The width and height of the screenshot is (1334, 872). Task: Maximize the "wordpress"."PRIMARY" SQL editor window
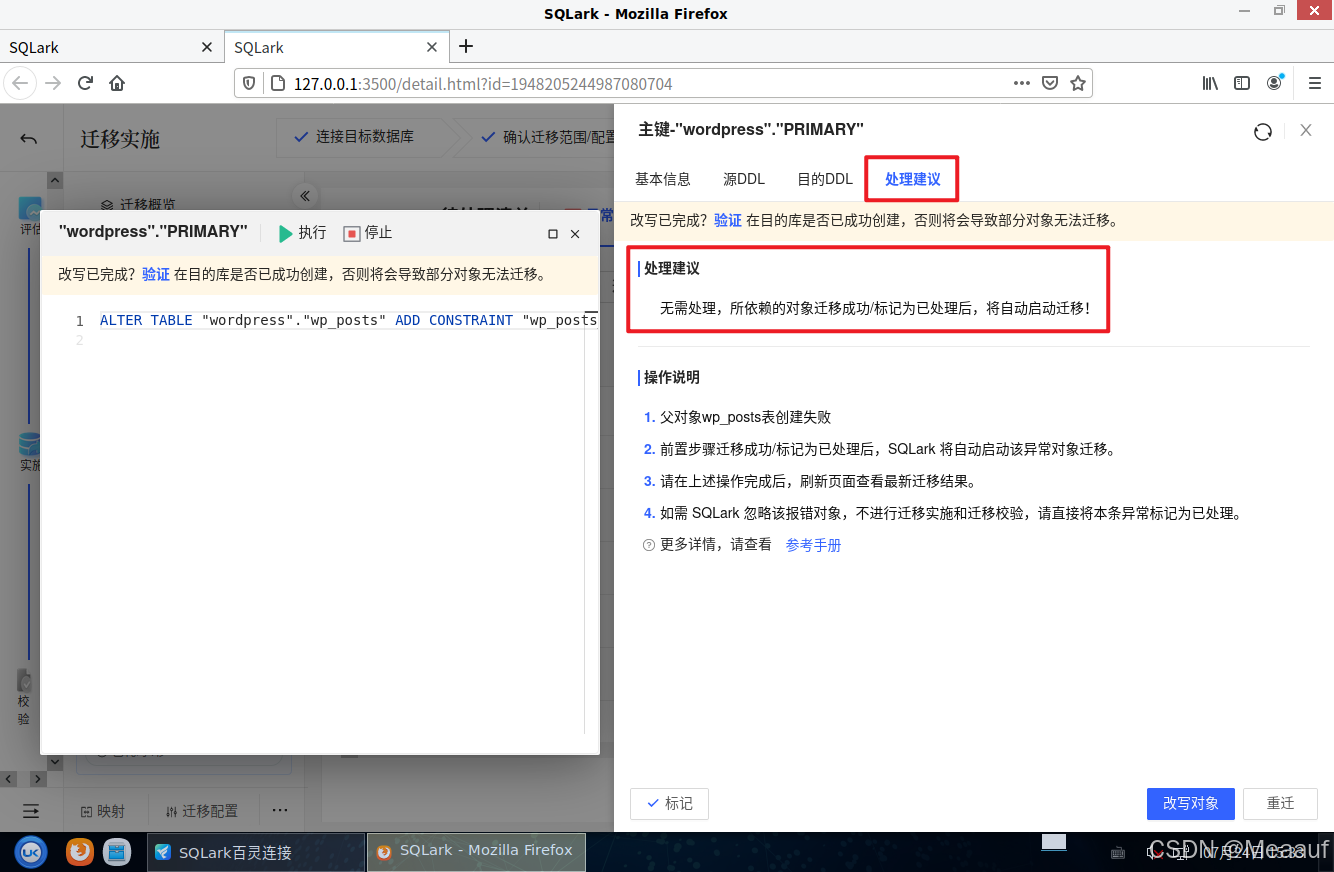coord(553,234)
